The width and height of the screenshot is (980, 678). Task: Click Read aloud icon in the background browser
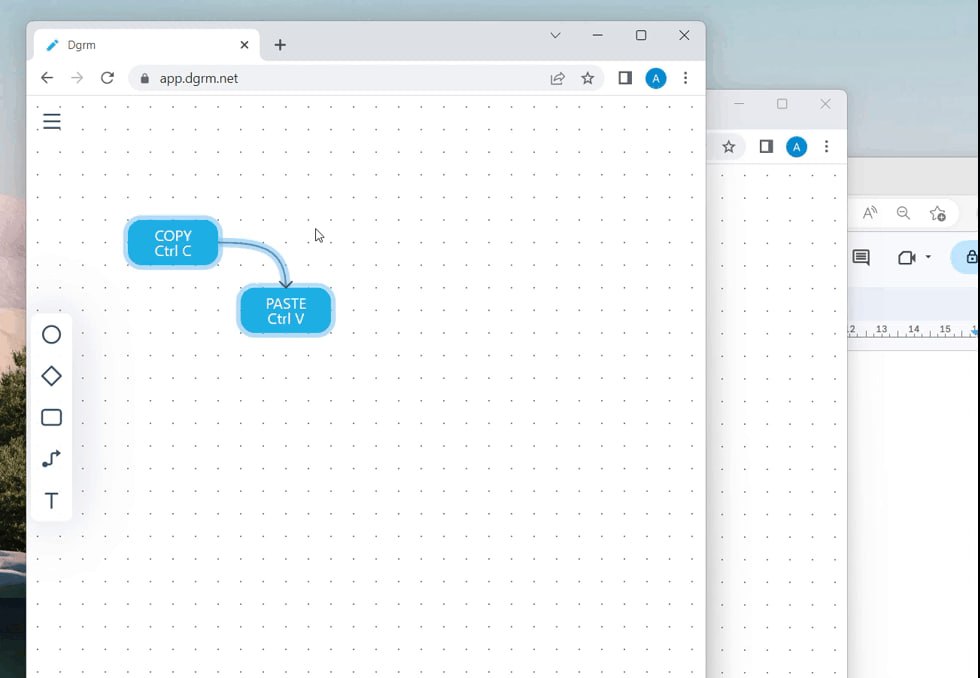click(870, 213)
